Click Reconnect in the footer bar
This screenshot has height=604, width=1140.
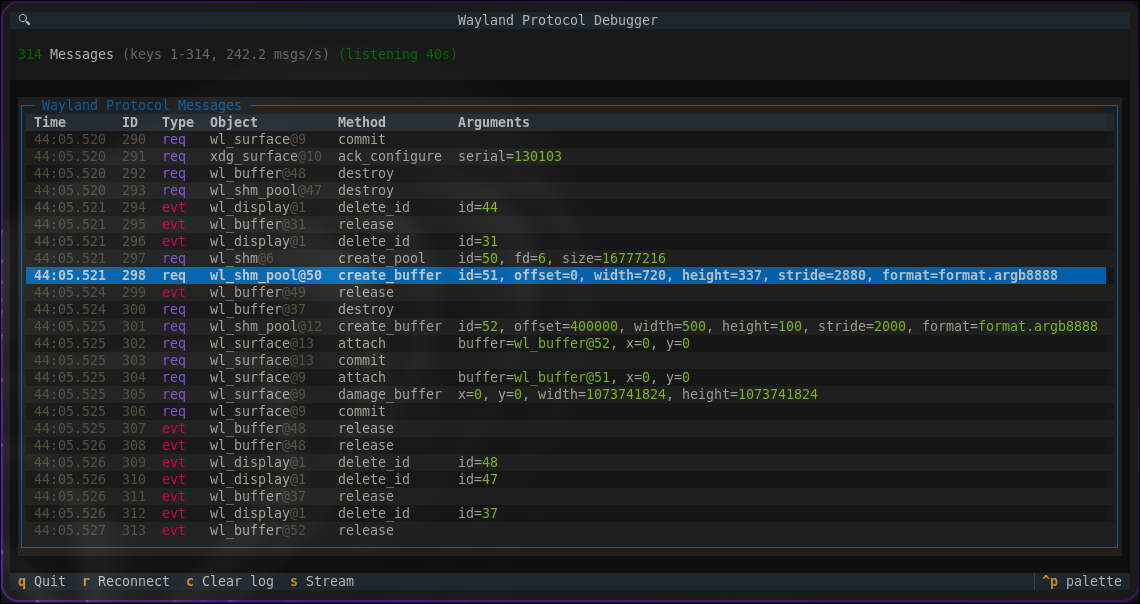pyautogui.click(x=126, y=581)
